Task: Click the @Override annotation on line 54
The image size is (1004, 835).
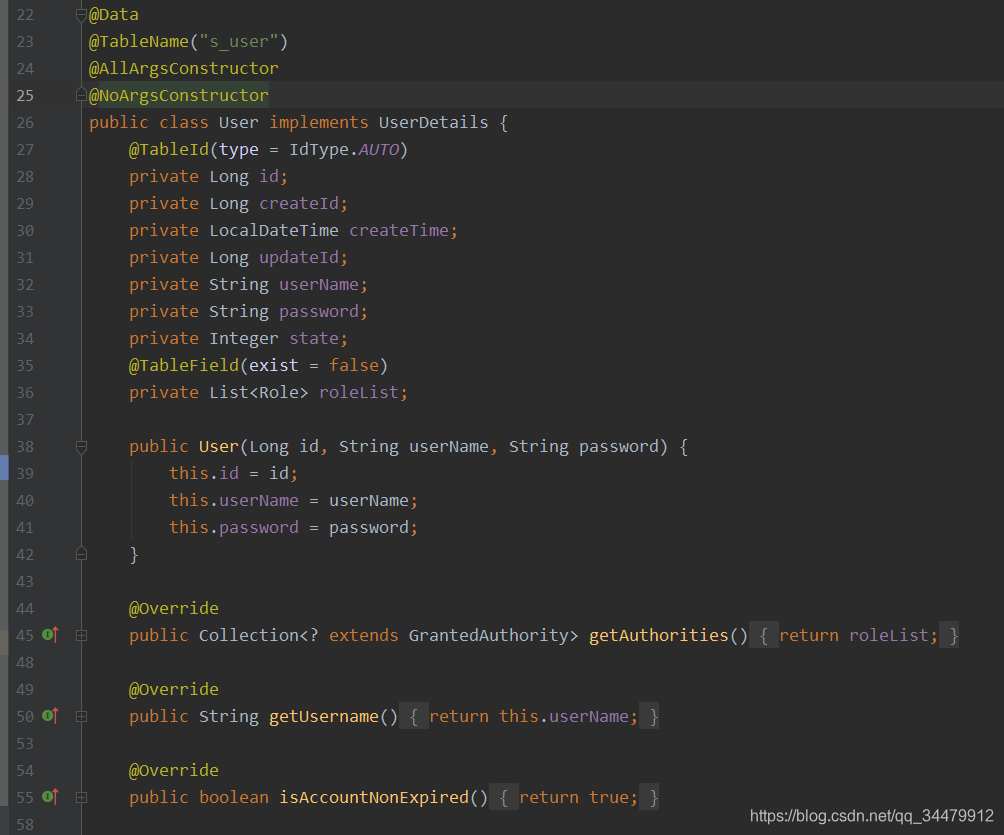Action: click(174, 770)
